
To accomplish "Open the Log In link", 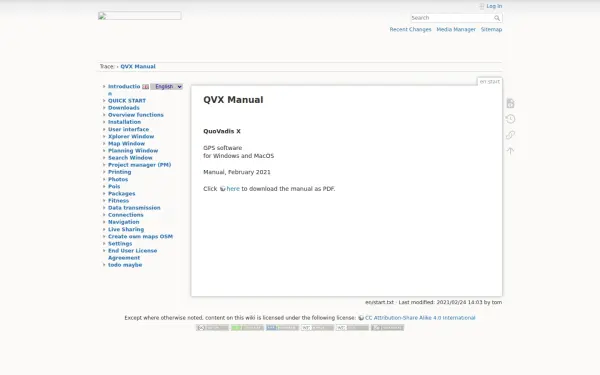I will pyautogui.click(x=494, y=6).
